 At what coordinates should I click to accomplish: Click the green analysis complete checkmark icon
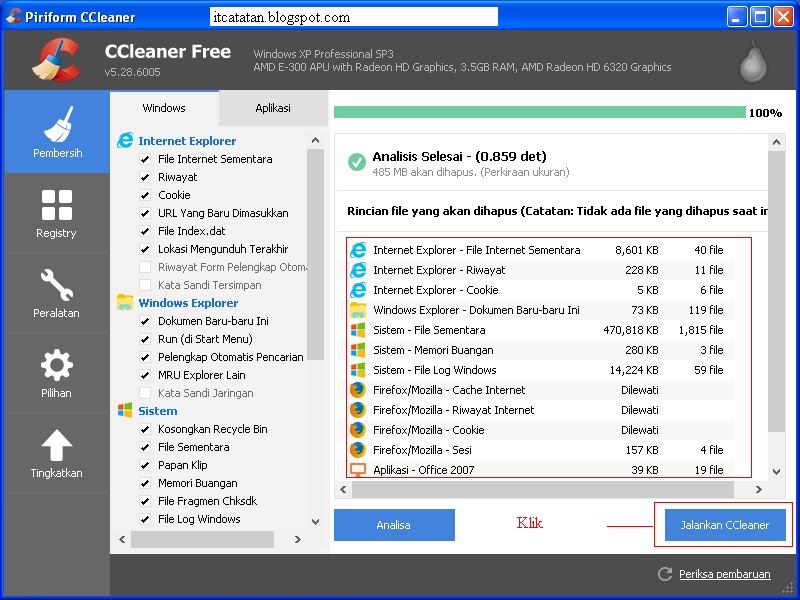coord(357,162)
